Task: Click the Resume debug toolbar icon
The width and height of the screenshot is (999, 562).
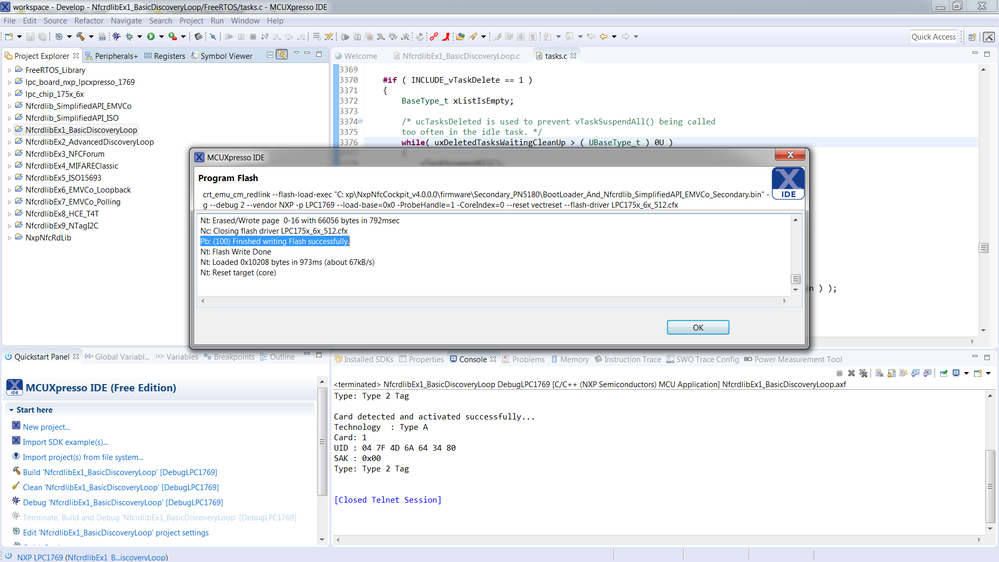Action: [229, 37]
